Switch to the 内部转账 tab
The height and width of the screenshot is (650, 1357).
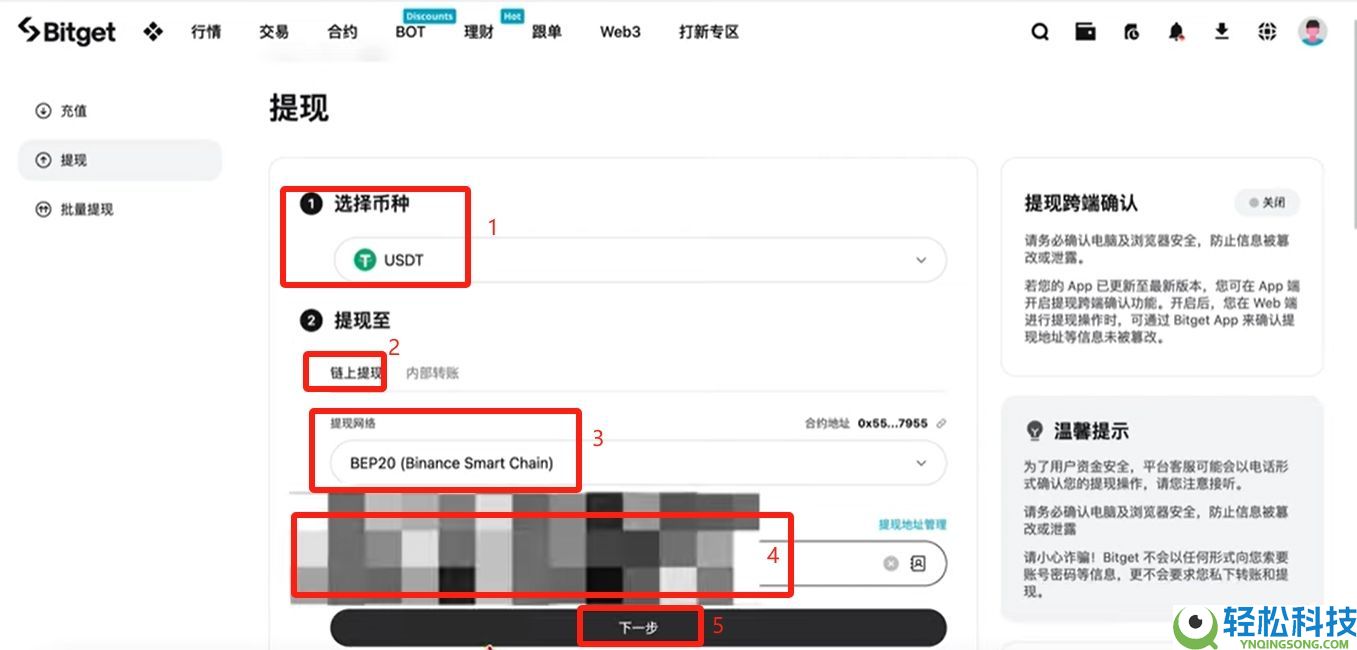pyautogui.click(x=433, y=373)
